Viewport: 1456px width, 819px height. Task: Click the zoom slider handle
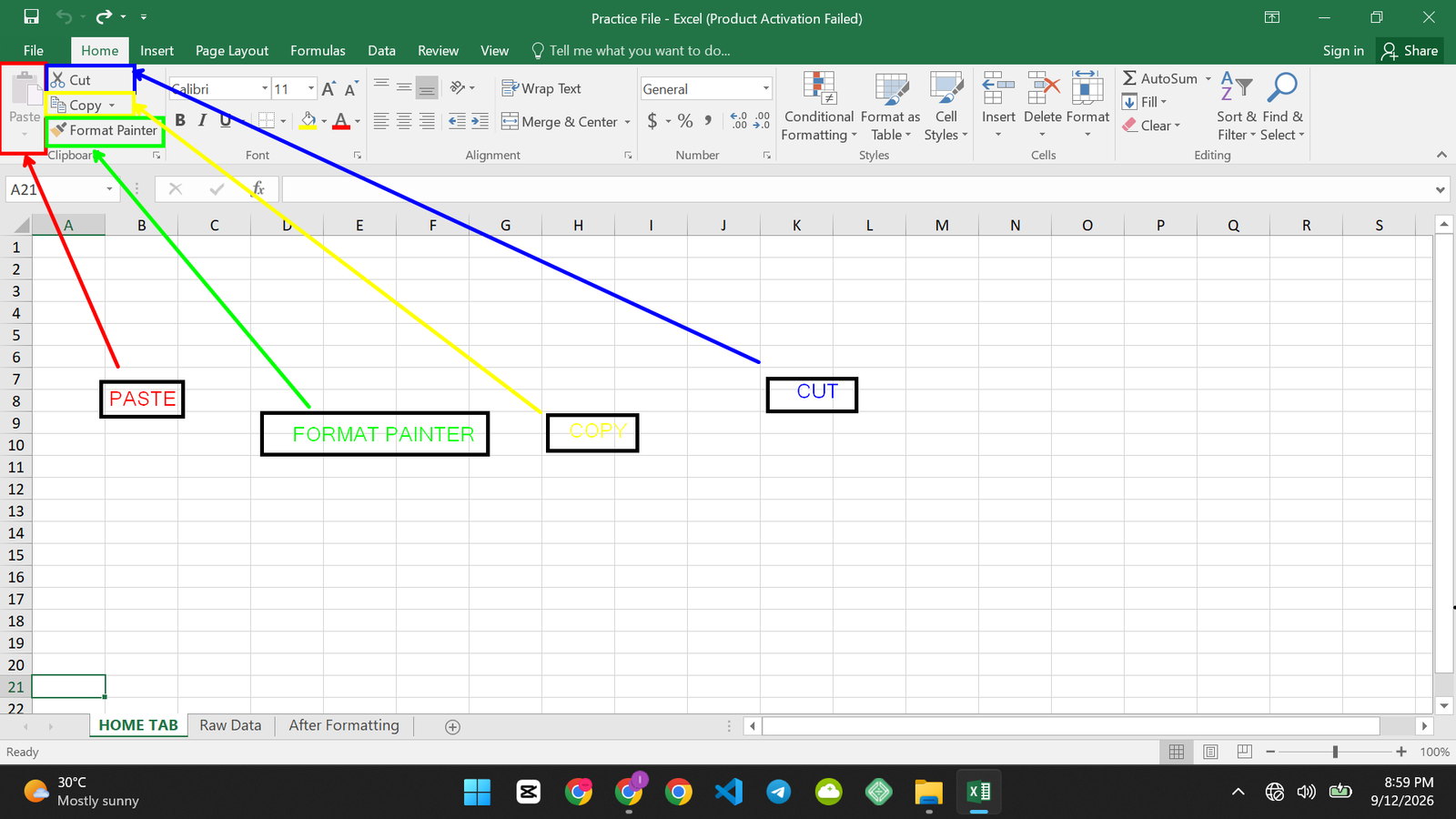(1335, 752)
